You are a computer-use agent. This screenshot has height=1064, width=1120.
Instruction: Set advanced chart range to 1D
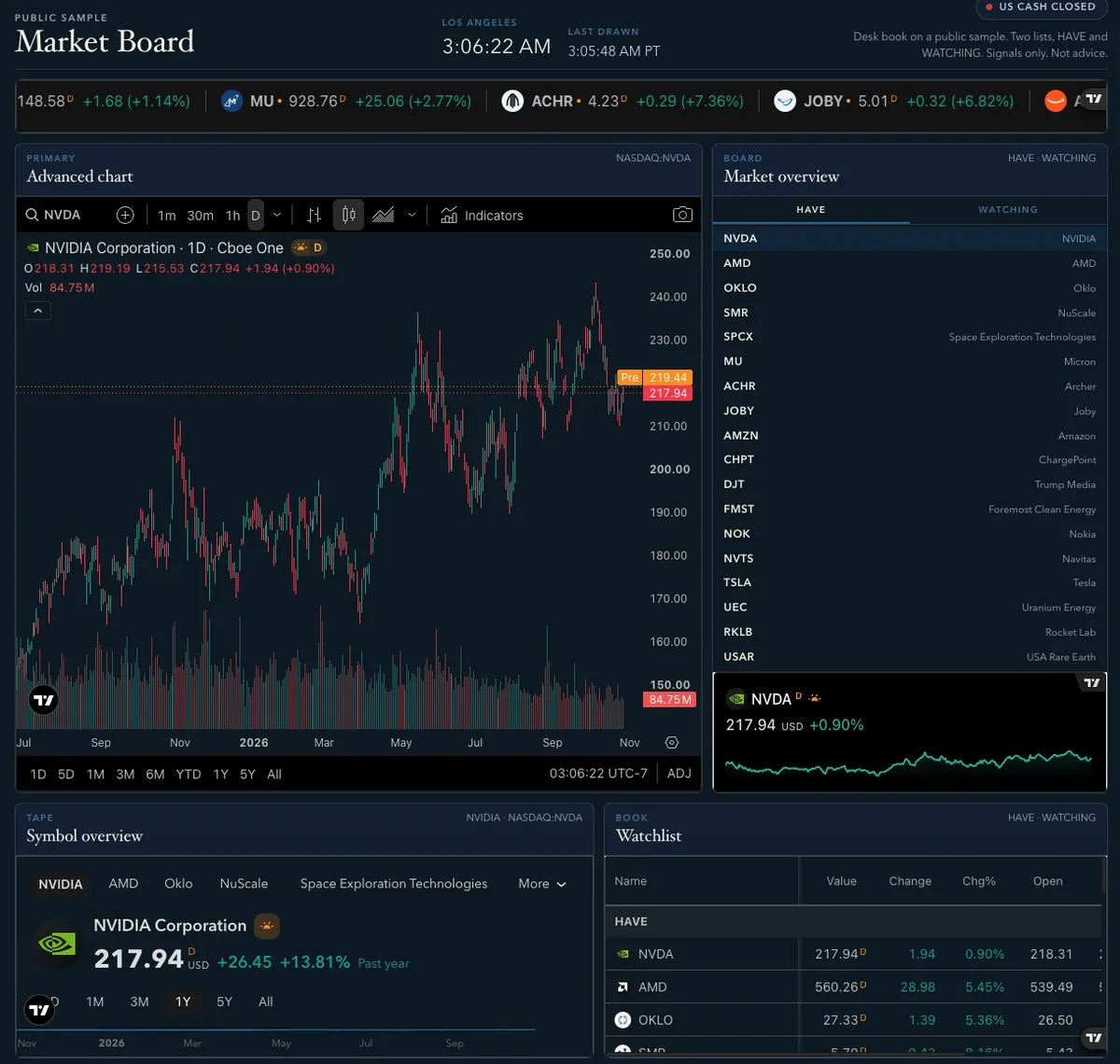click(x=38, y=774)
